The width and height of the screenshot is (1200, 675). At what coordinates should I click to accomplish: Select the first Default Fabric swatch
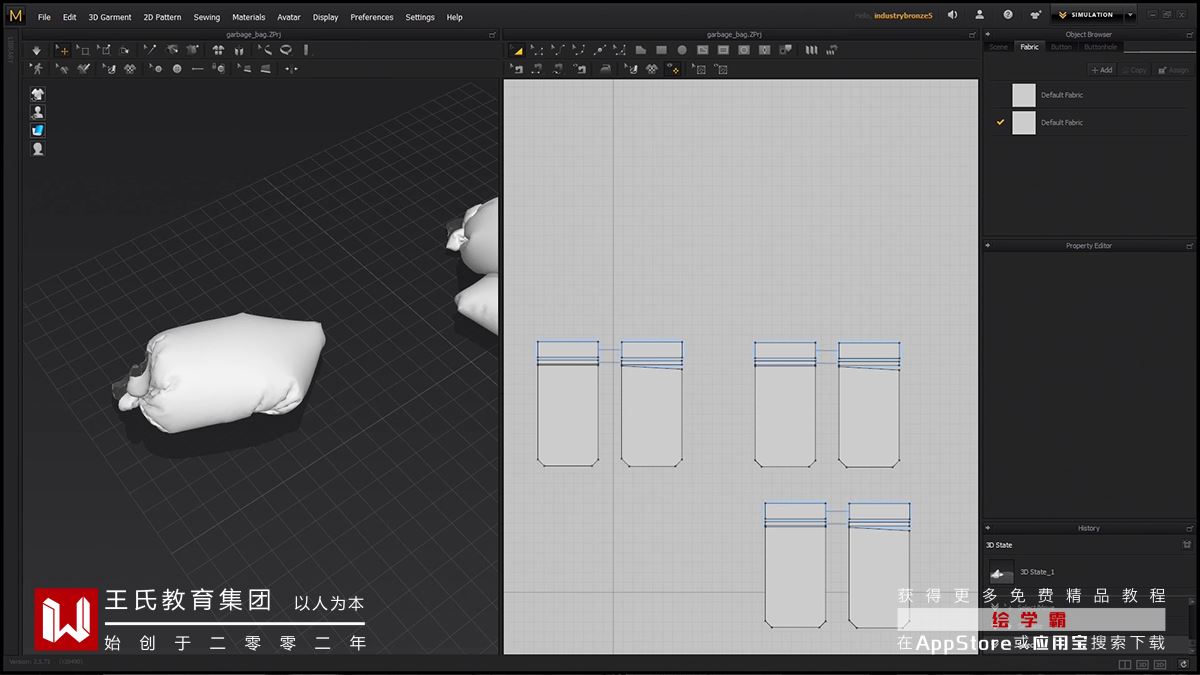coord(1024,95)
